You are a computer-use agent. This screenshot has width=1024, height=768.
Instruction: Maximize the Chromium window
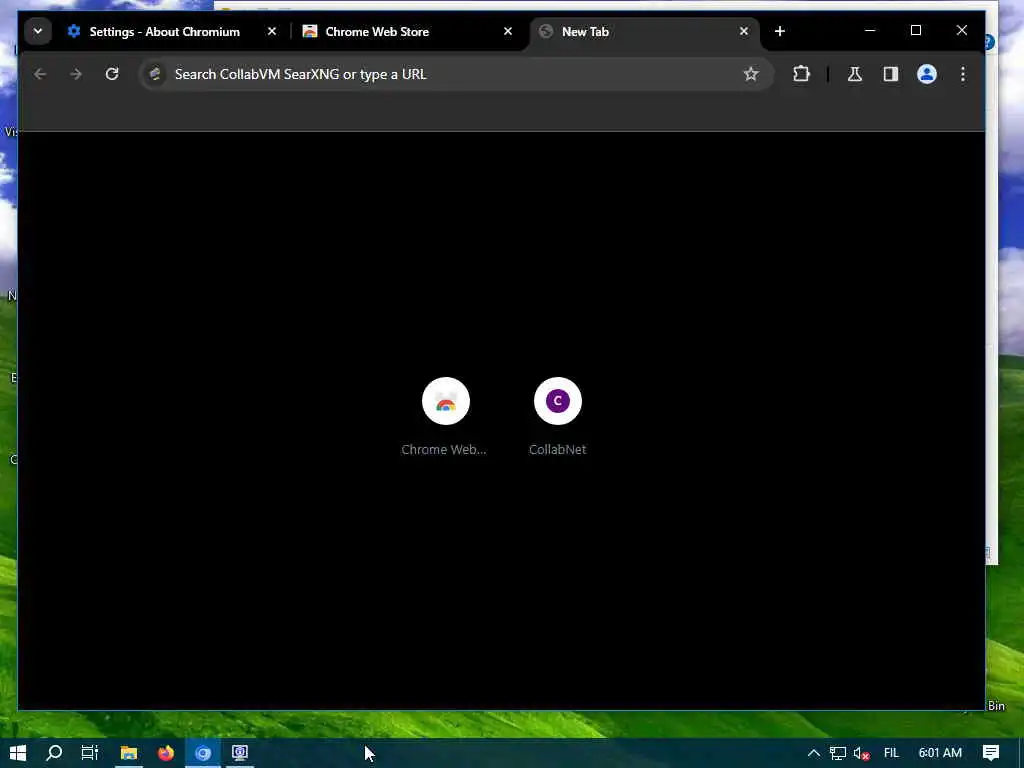(x=916, y=31)
